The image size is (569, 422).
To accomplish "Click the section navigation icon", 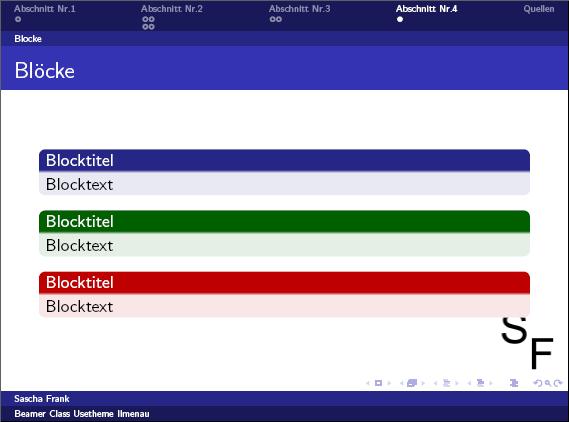I will 480,383.
